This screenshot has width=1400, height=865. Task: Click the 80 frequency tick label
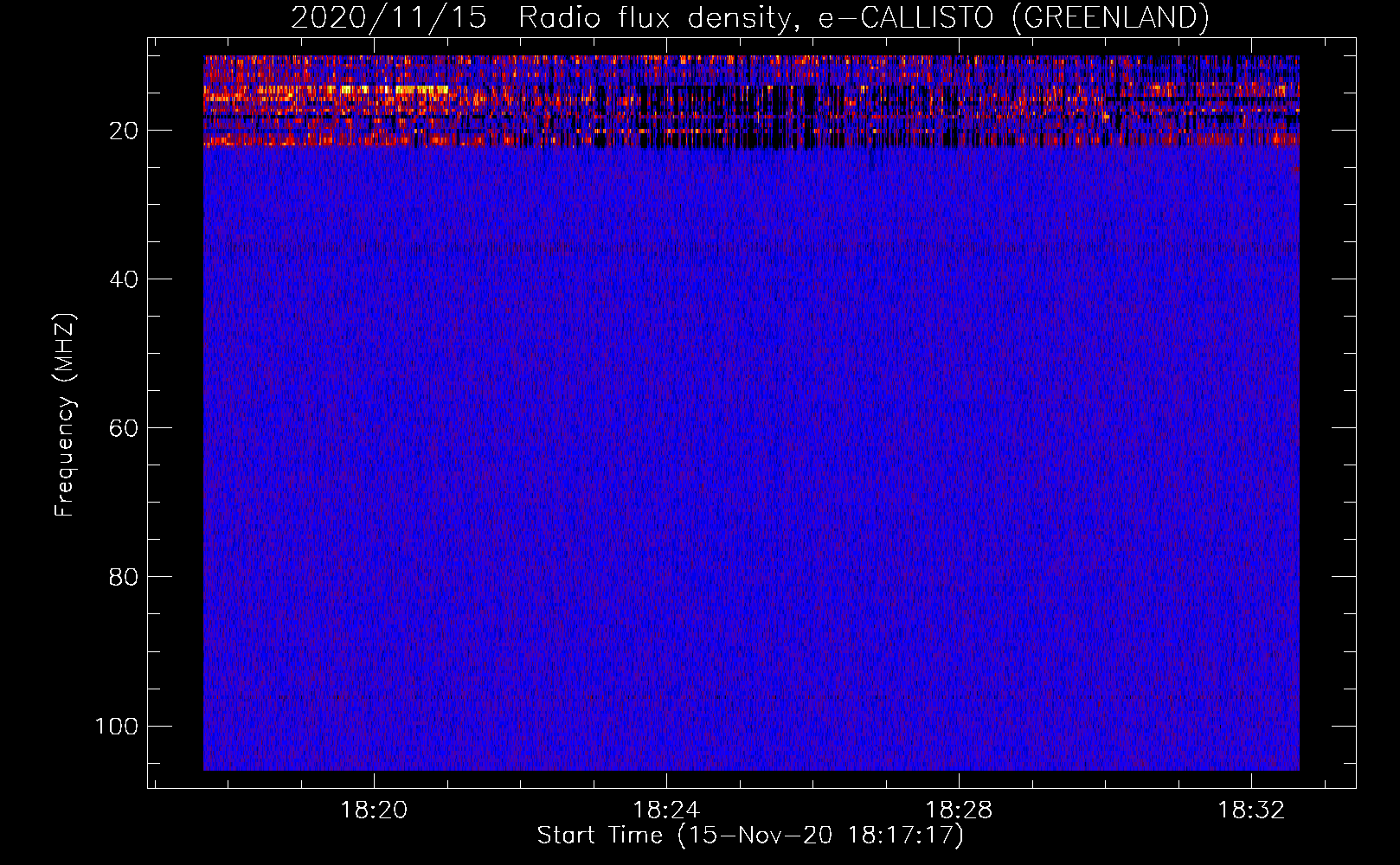[x=125, y=577]
